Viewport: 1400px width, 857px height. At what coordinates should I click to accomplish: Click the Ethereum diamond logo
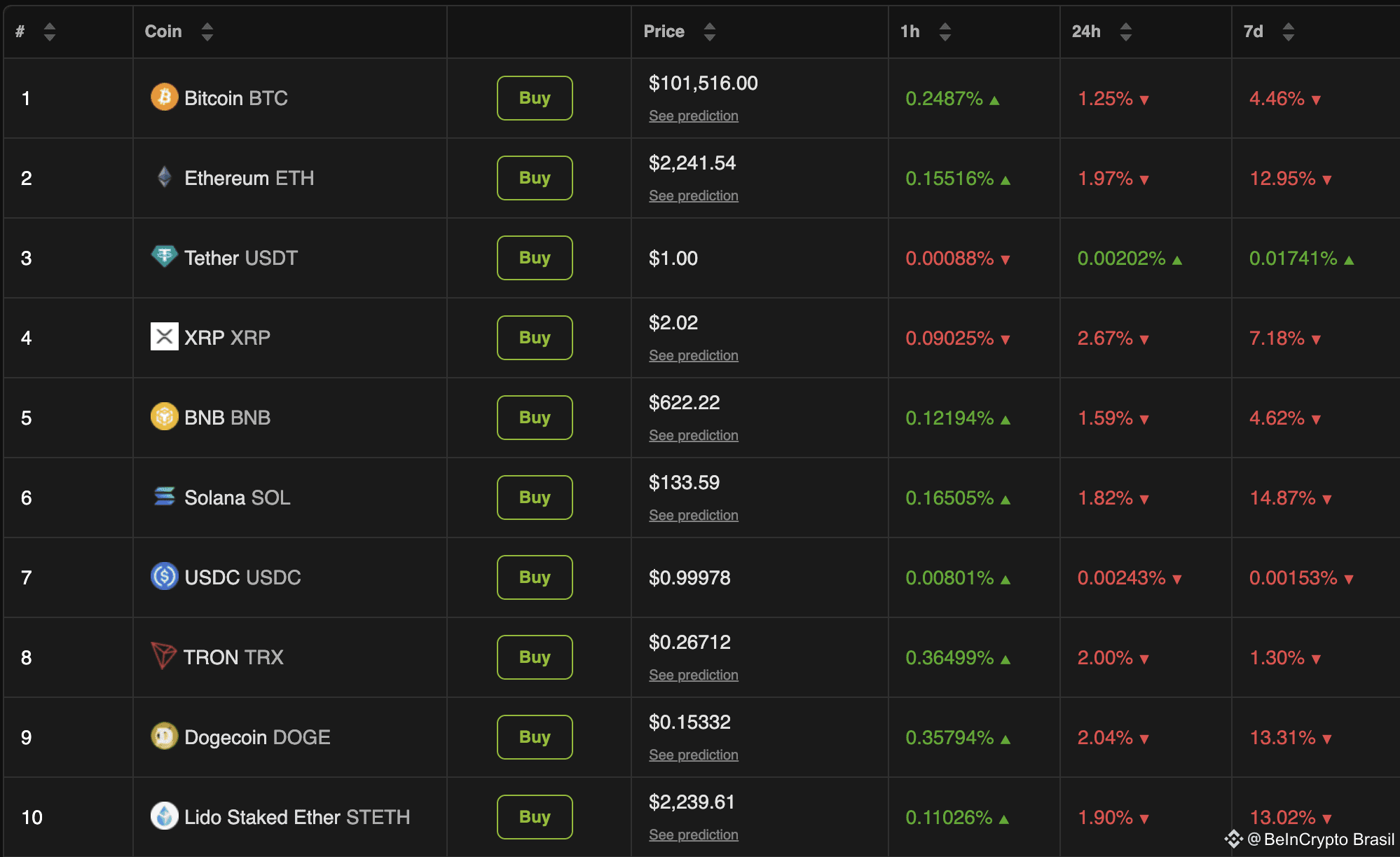pos(165,177)
